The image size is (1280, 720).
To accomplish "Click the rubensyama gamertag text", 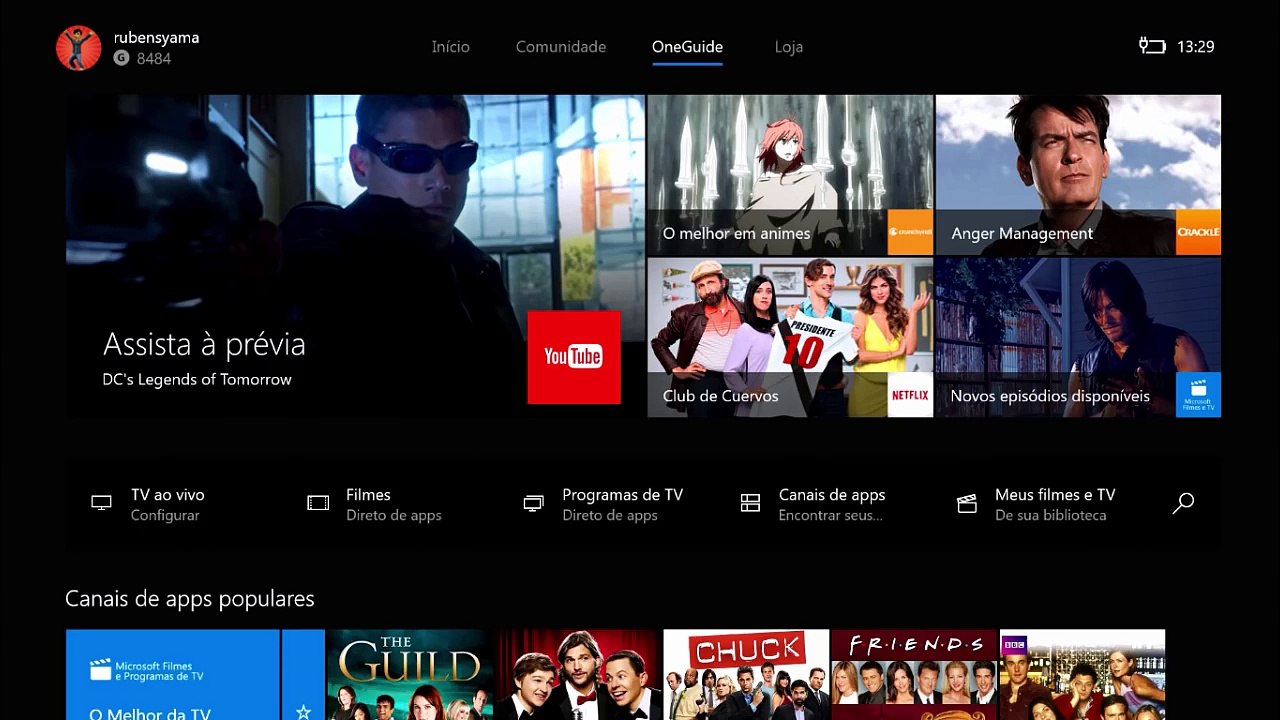I will (x=156, y=38).
